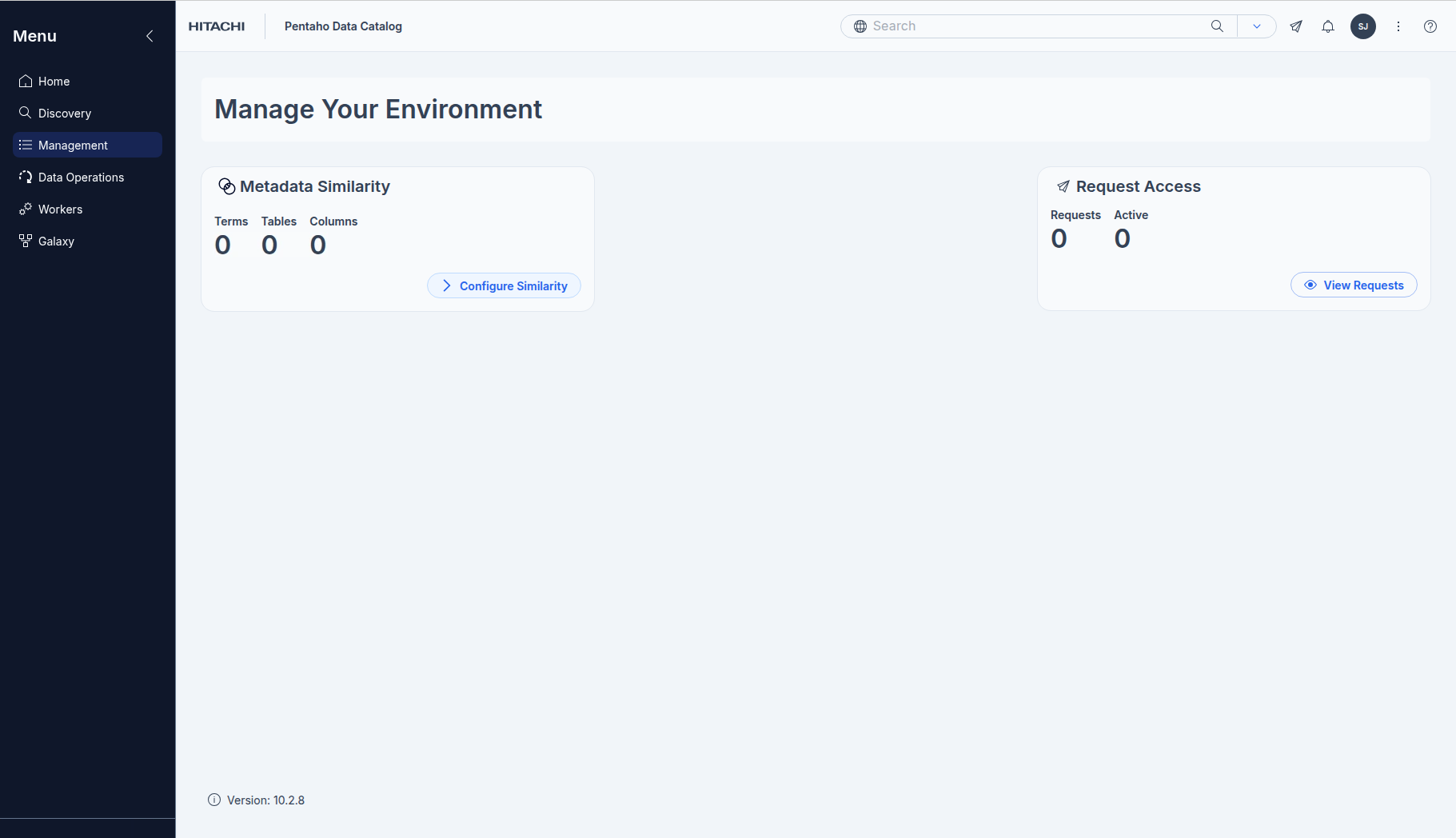This screenshot has height=838, width=1456.
Task: Open the notifications bell
Action: click(x=1328, y=26)
